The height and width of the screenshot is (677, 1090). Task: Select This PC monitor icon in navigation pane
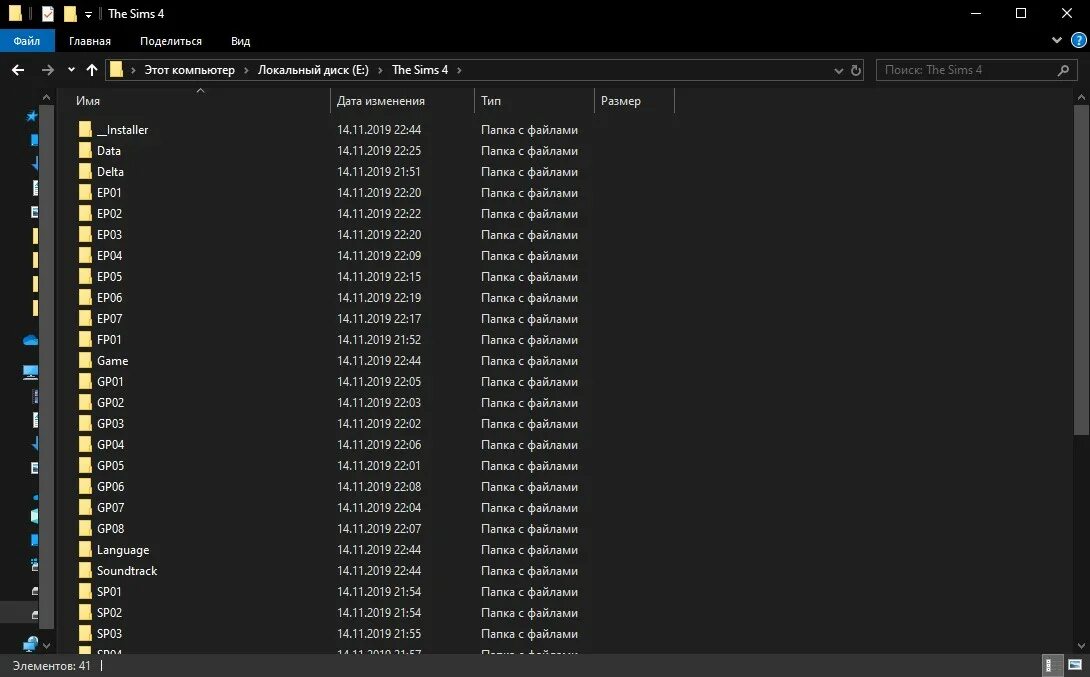[31, 372]
